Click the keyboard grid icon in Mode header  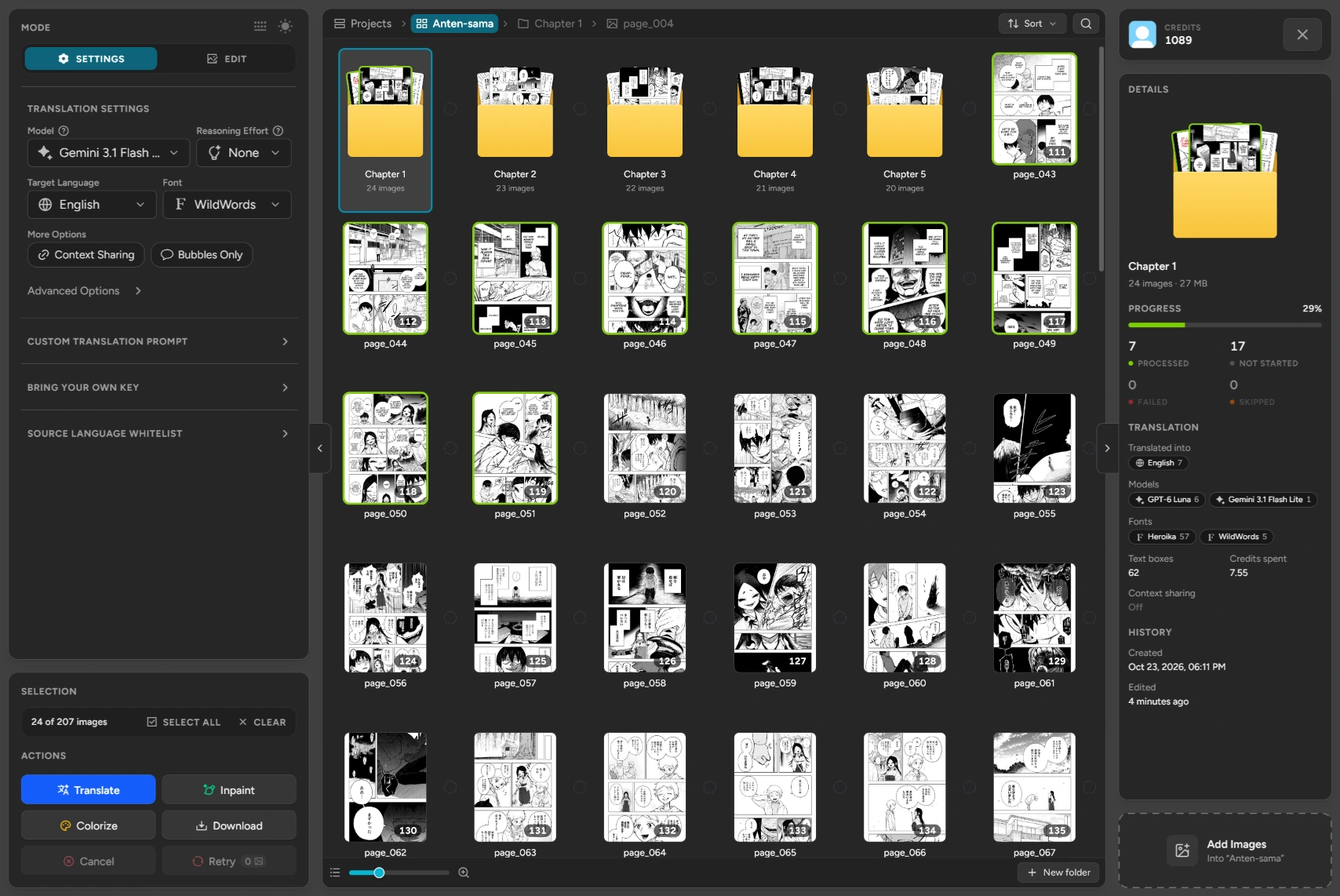coord(260,26)
